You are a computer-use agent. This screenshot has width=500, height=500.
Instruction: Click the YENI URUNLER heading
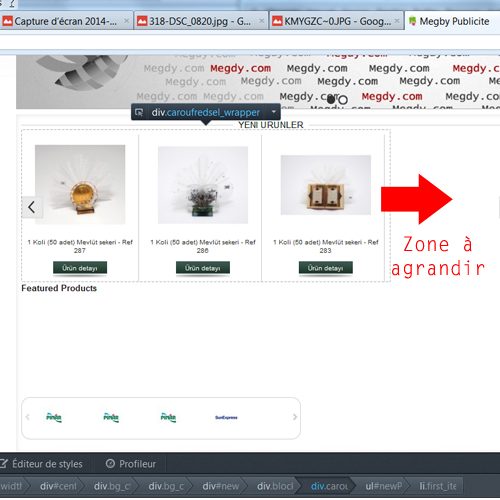tap(271, 125)
